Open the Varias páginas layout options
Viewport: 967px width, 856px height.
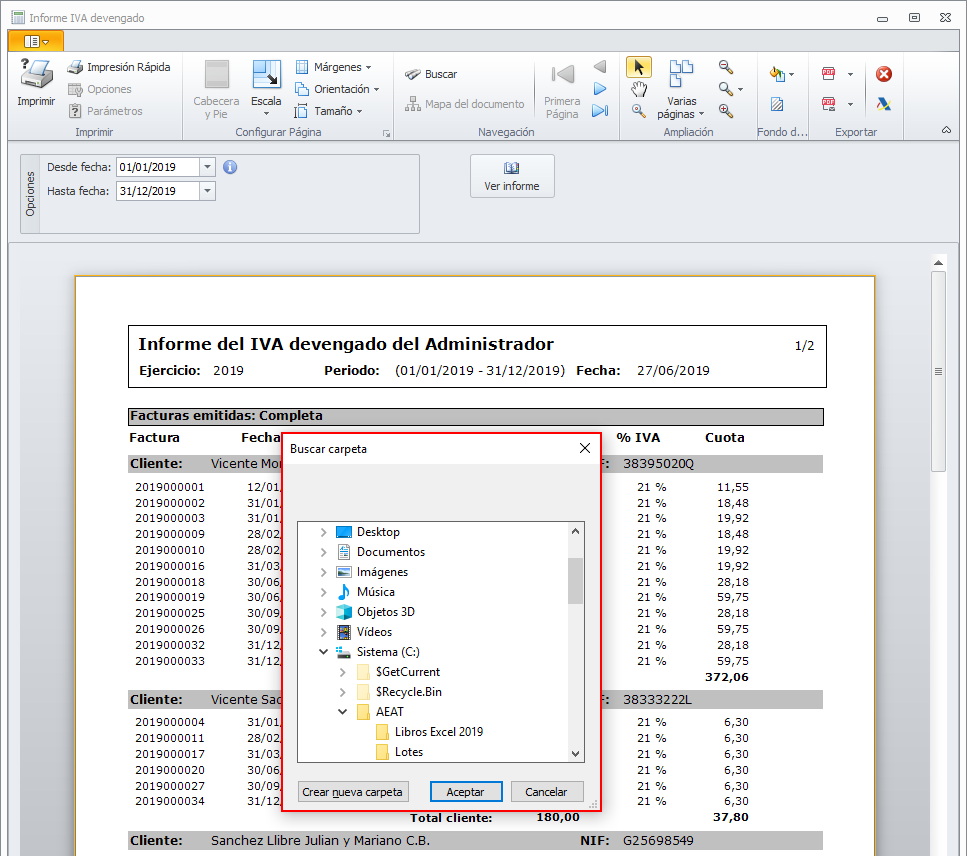click(x=682, y=90)
